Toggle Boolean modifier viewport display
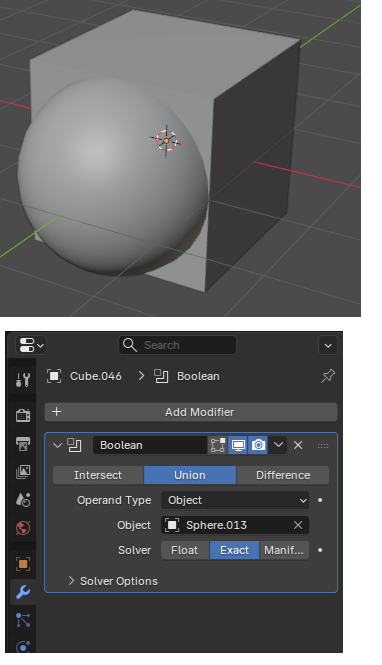Screen dimensions: 382x665 [238, 445]
